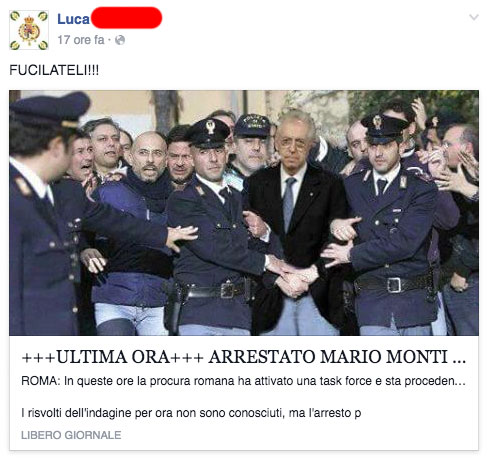Screen dimensions: 488x462
Task: Click the right officer's belt buckle
Action: [x=394, y=285]
